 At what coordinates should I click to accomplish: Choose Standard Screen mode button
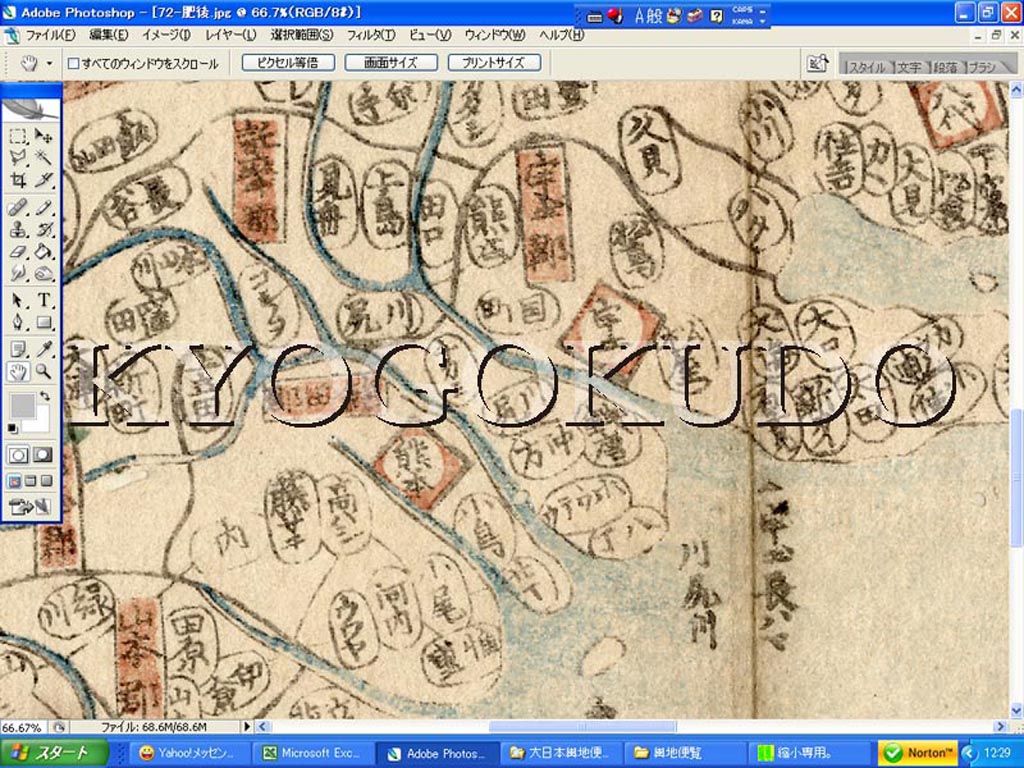[x=14, y=481]
